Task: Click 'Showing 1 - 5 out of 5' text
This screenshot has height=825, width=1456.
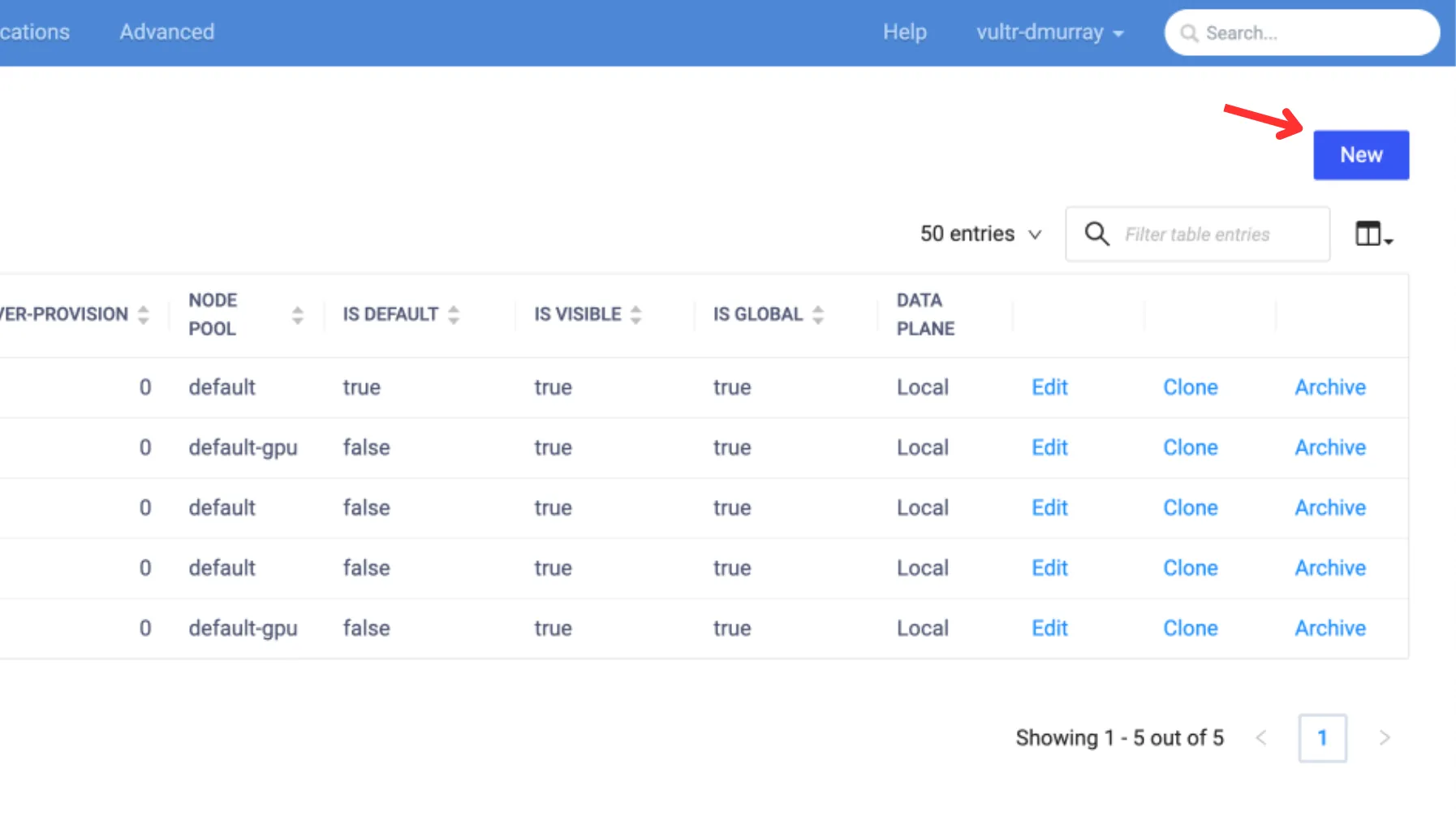Action: pyautogui.click(x=1120, y=737)
